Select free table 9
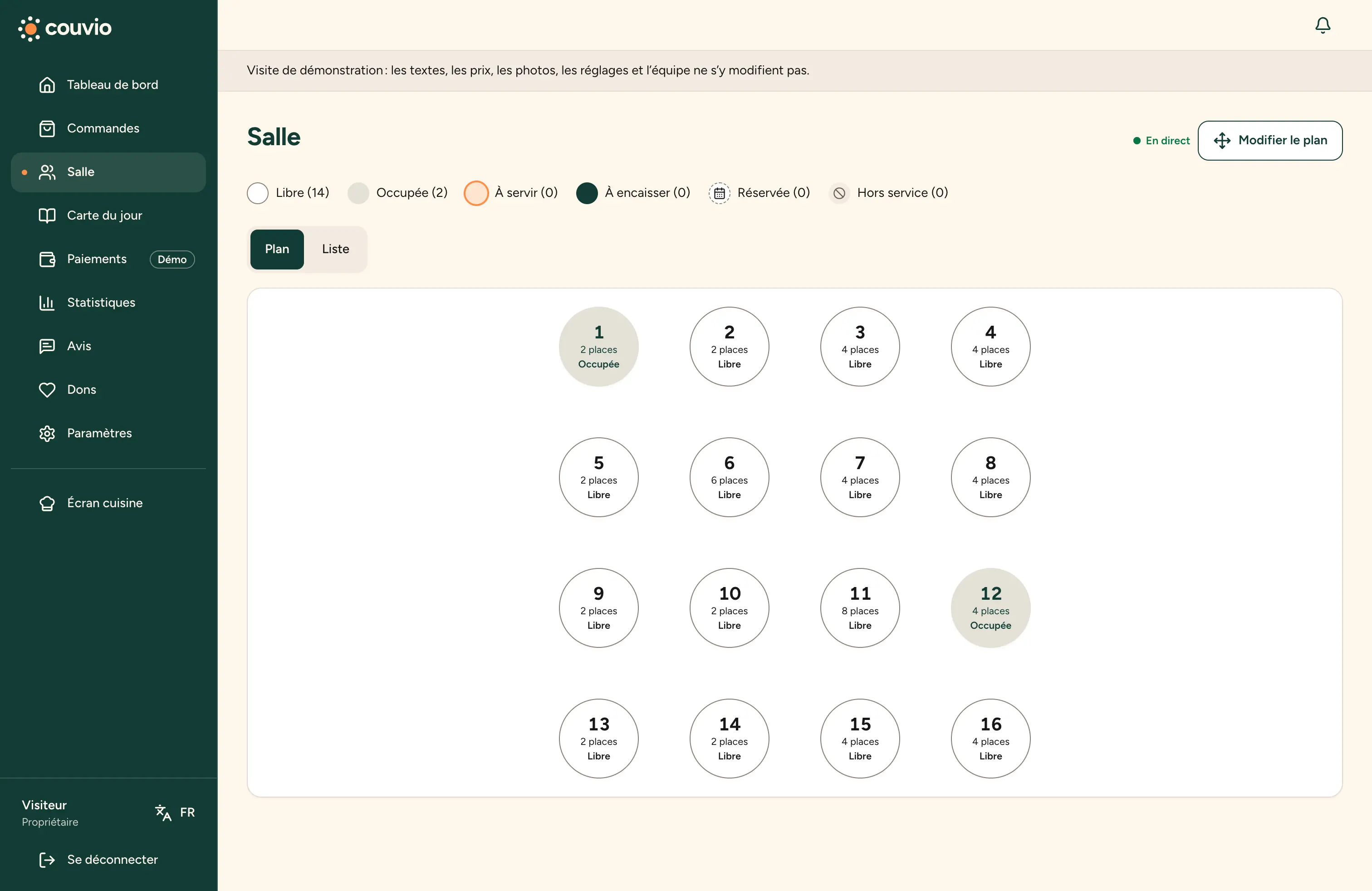Viewport: 1372px width, 891px height. 599,608
